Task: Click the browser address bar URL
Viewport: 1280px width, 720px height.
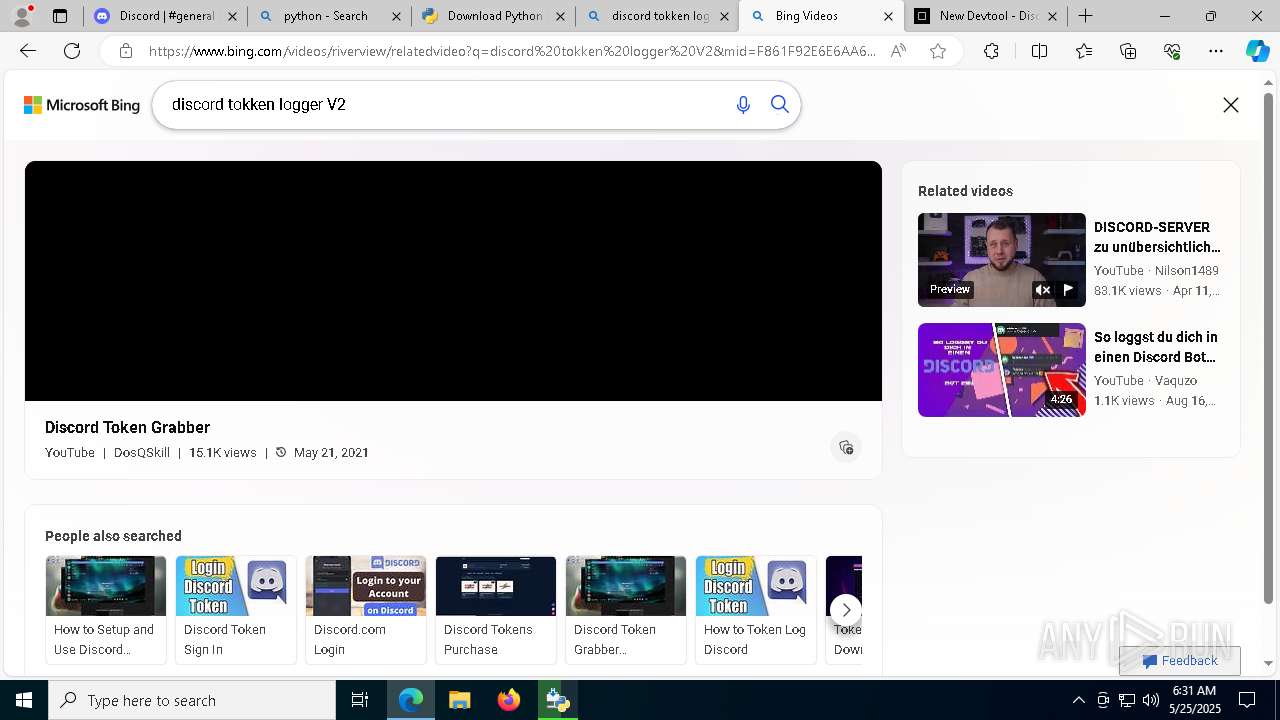Action: coord(512,51)
